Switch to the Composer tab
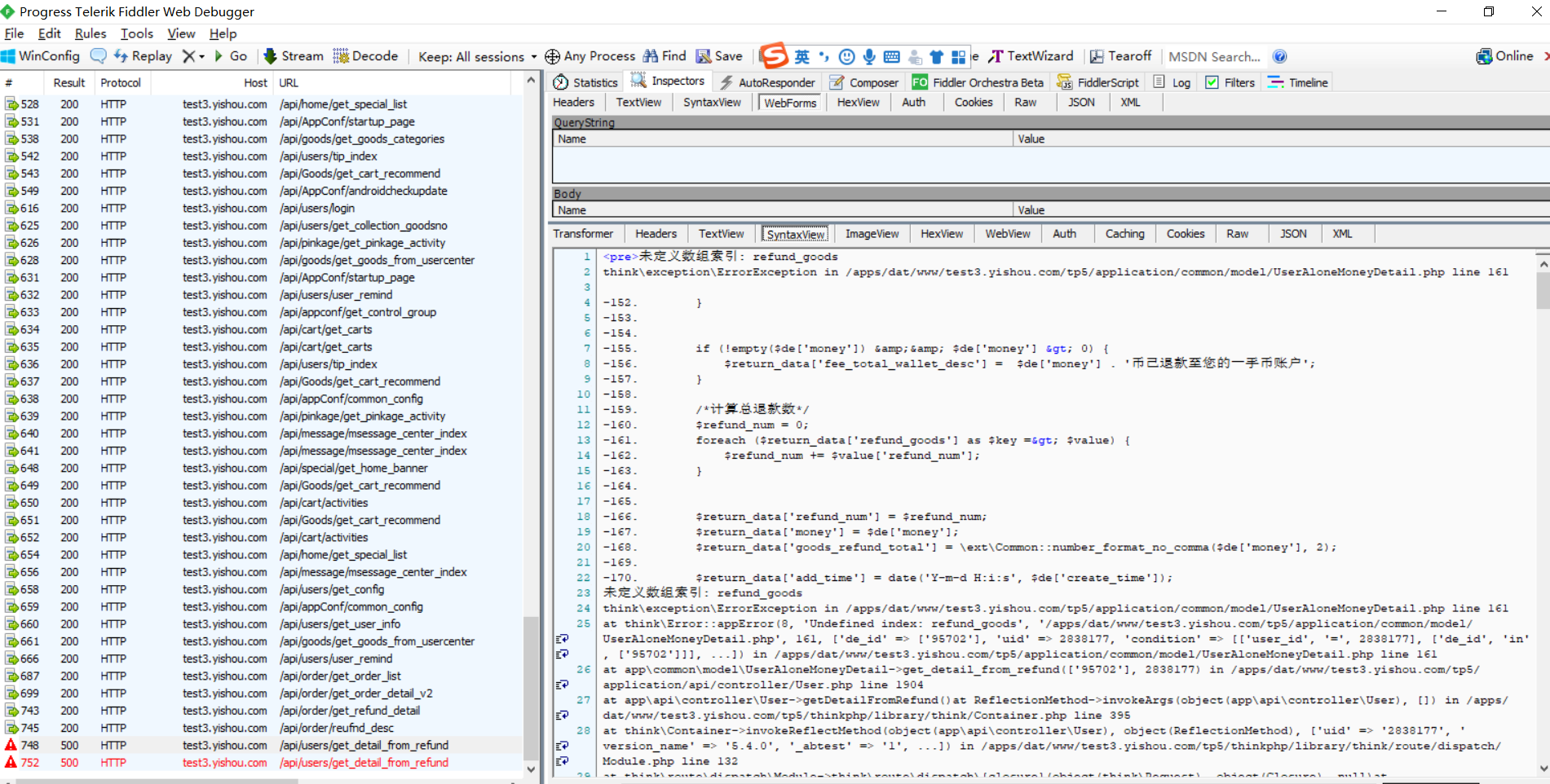 pos(864,82)
